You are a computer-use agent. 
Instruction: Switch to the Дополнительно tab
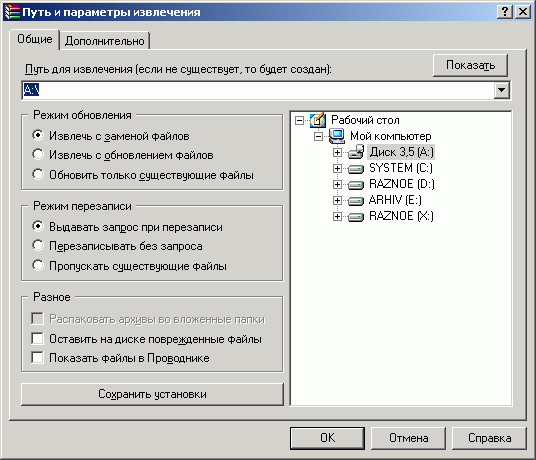(105, 41)
